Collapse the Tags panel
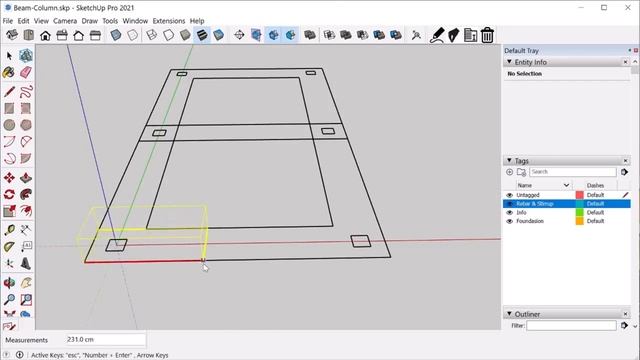The image size is (640, 360). point(509,160)
